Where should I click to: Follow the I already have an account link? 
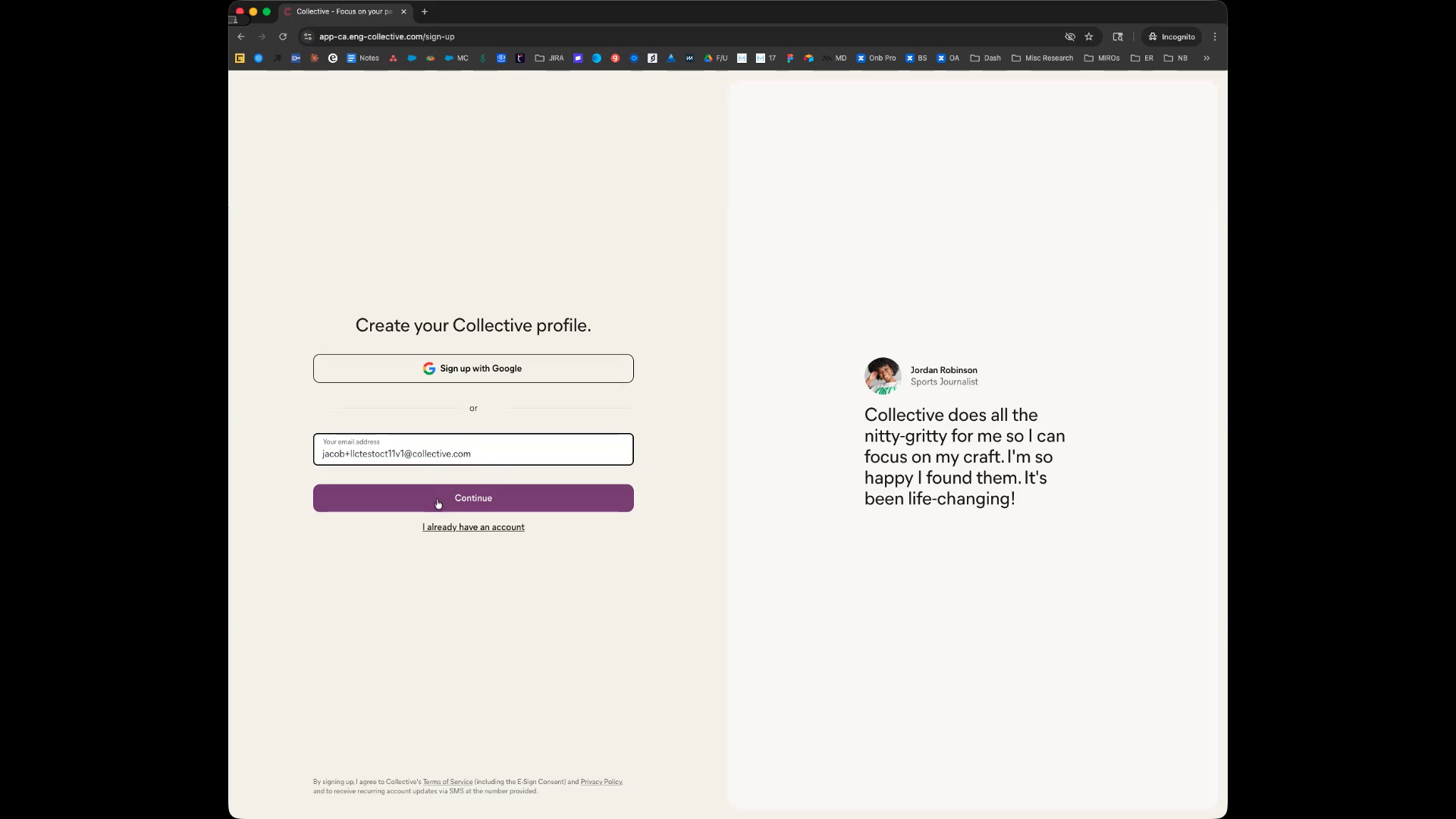click(473, 527)
